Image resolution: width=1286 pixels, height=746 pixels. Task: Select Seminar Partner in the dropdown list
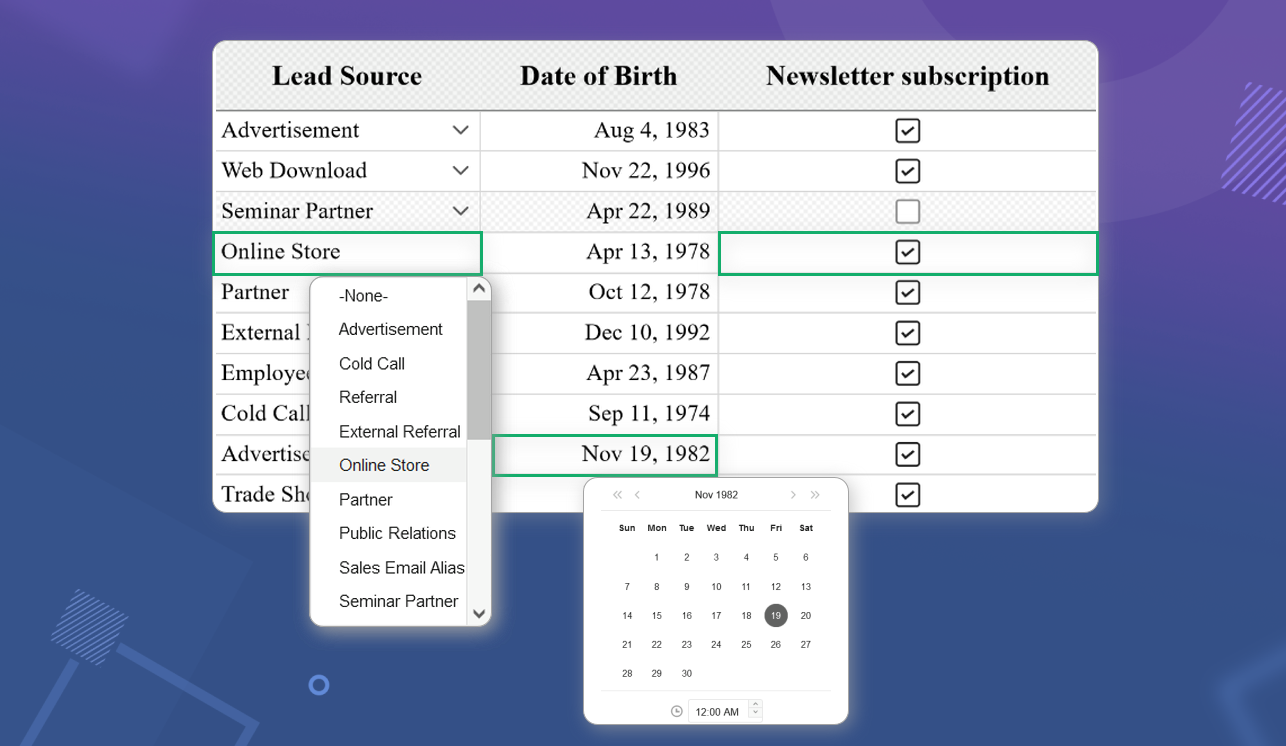tap(388, 601)
